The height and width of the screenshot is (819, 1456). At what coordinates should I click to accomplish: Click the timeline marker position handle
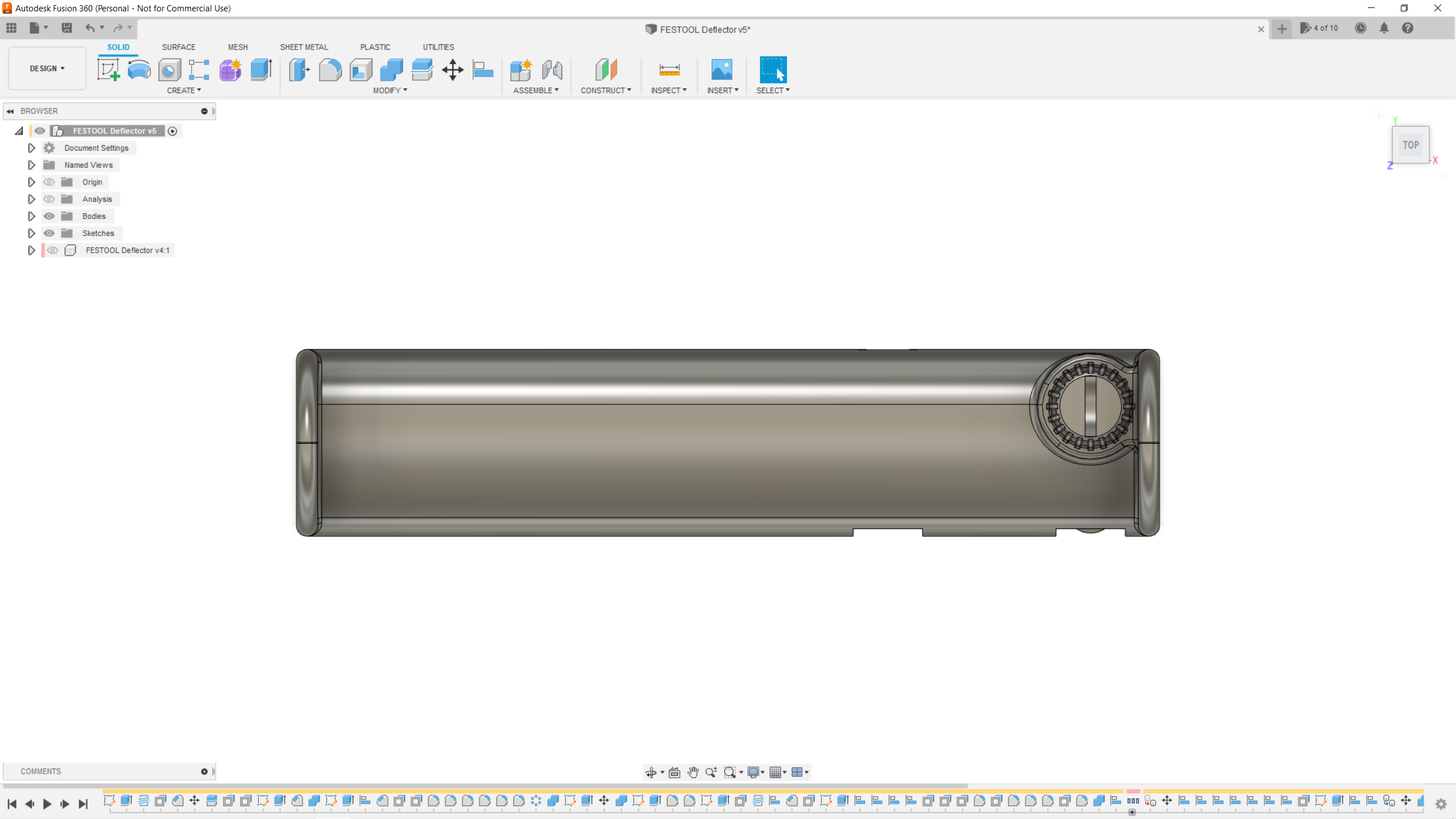[x=1132, y=812]
